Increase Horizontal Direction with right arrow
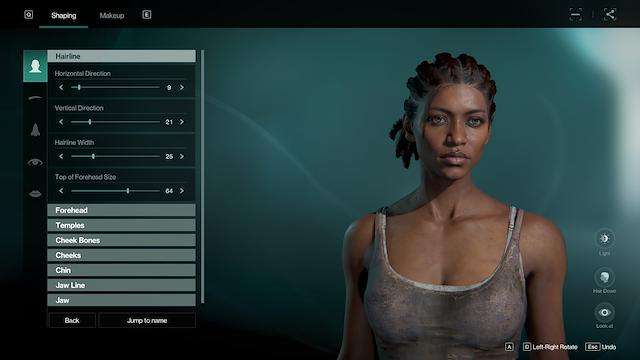The image size is (640, 360). tap(182, 87)
